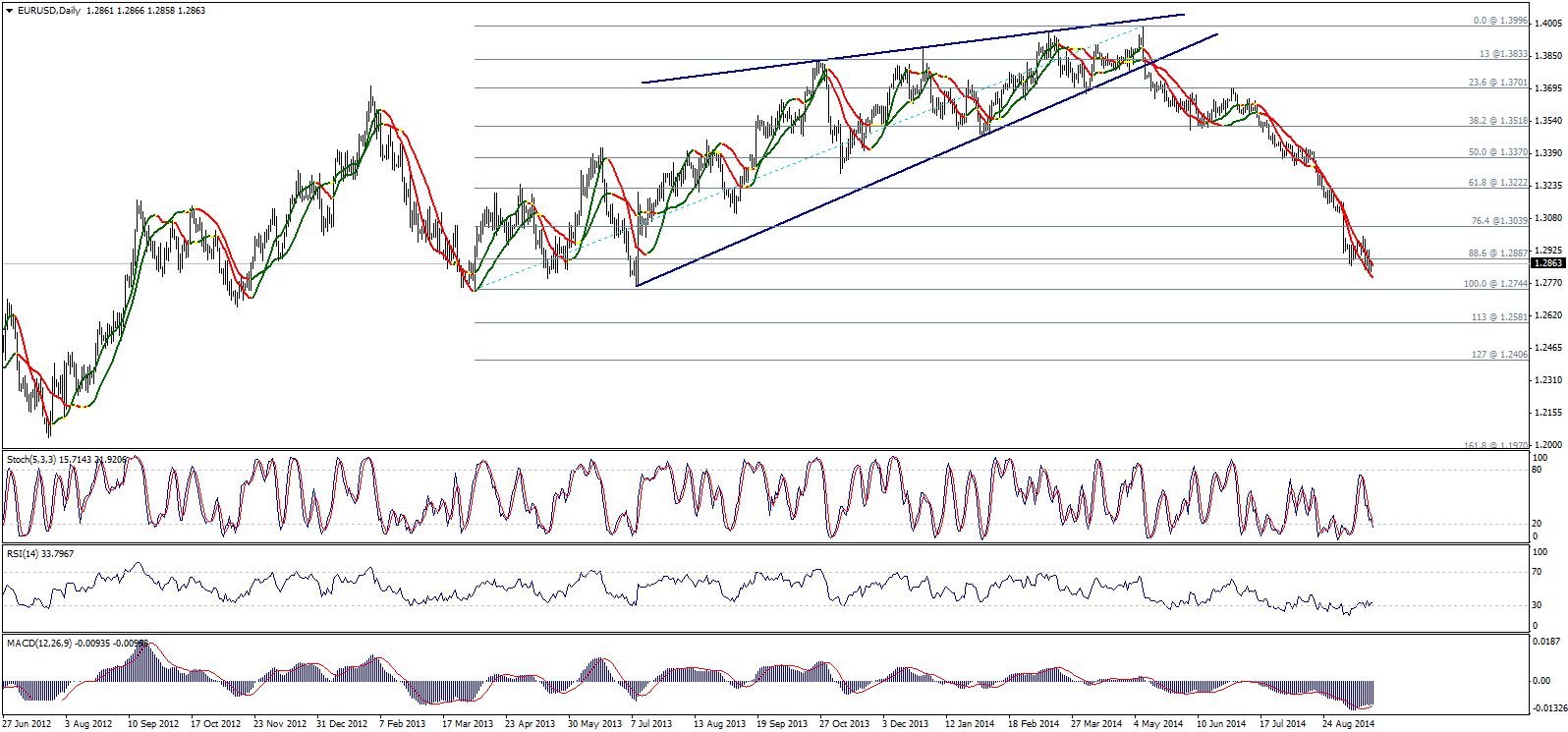The width and height of the screenshot is (1568, 732).
Task: Click the RSI scale value 70
Action: click(1537, 572)
